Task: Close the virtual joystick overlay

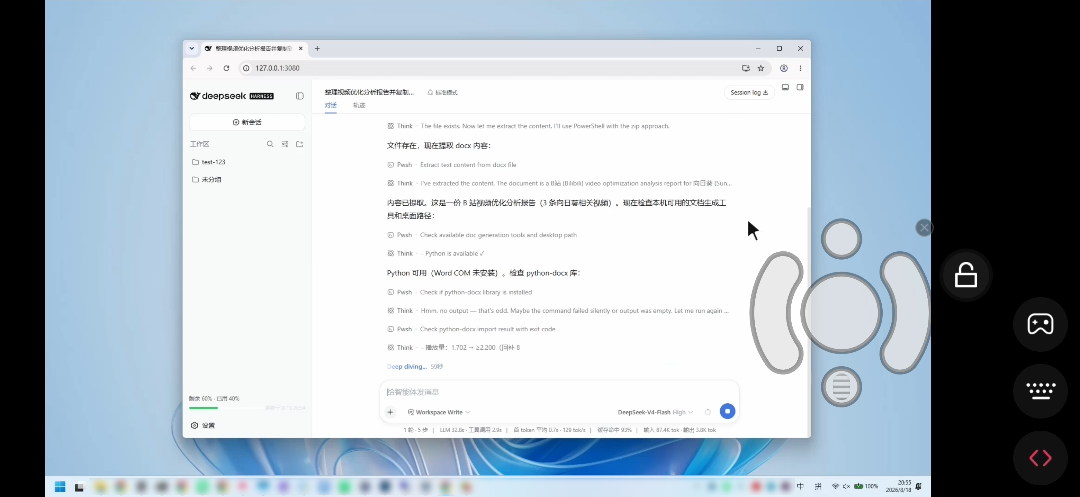Action: pyautogui.click(x=924, y=228)
